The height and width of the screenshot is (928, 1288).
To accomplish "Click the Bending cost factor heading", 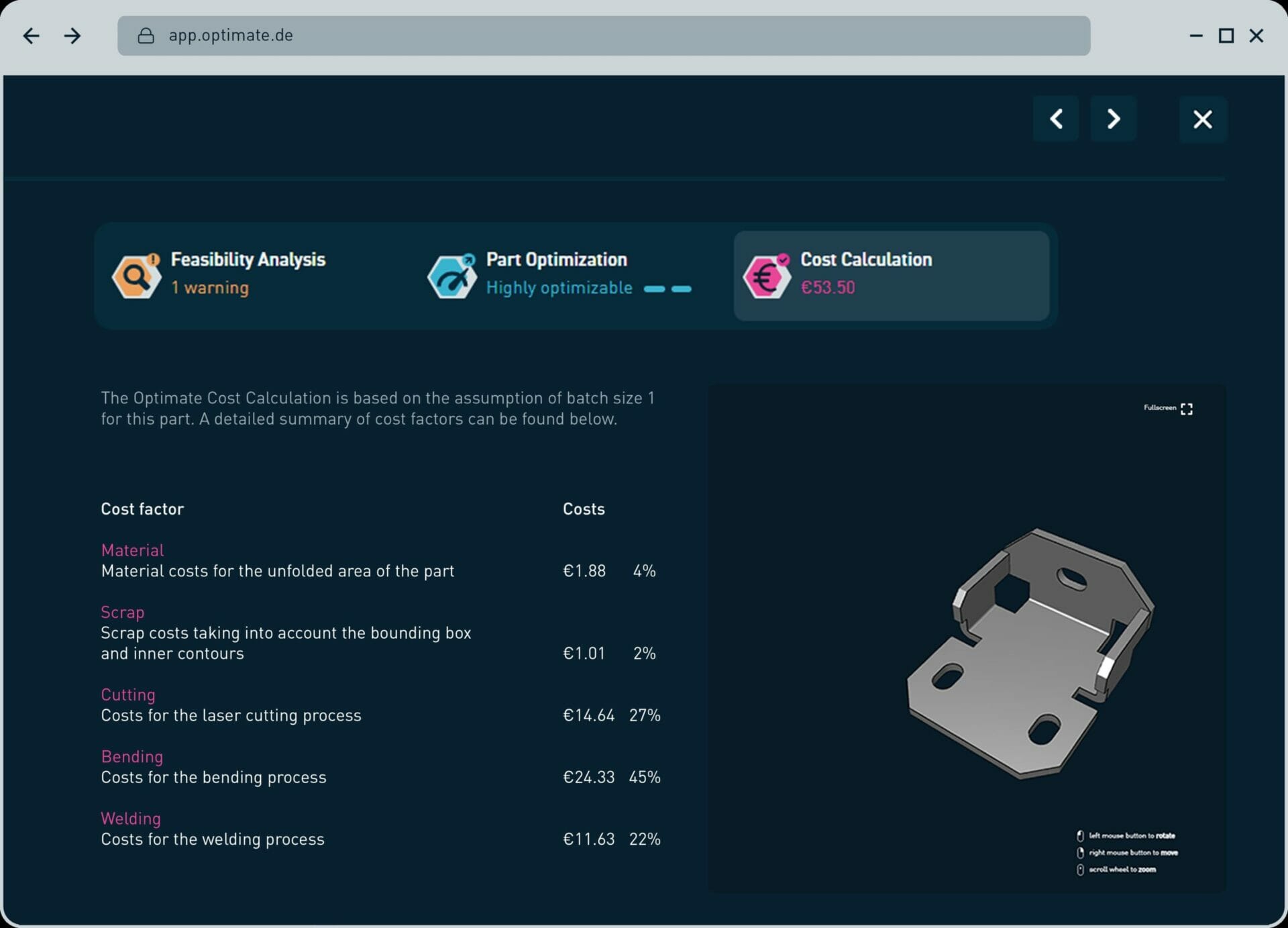I will point(131,756).
